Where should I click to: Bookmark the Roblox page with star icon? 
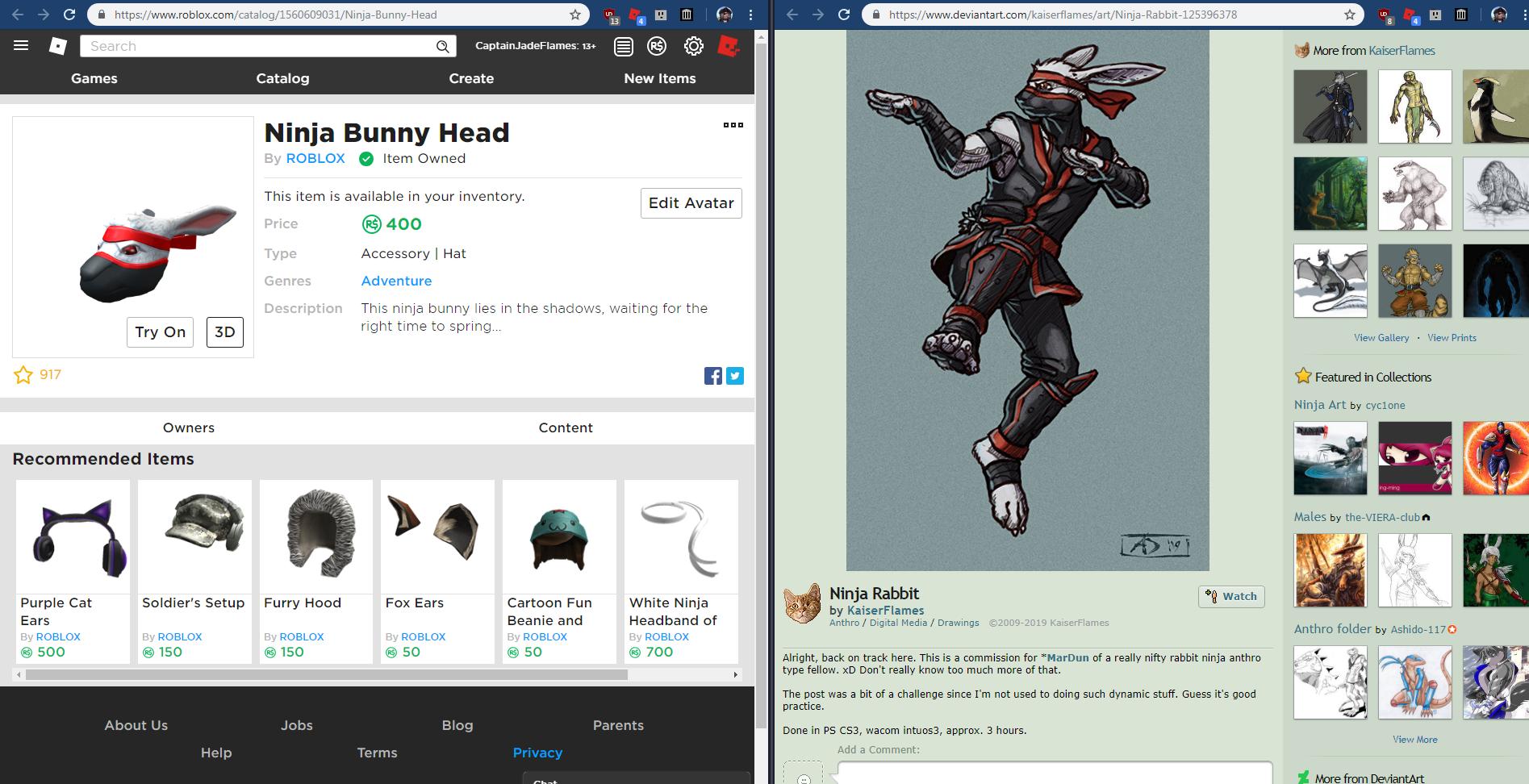tap(574, 15)
